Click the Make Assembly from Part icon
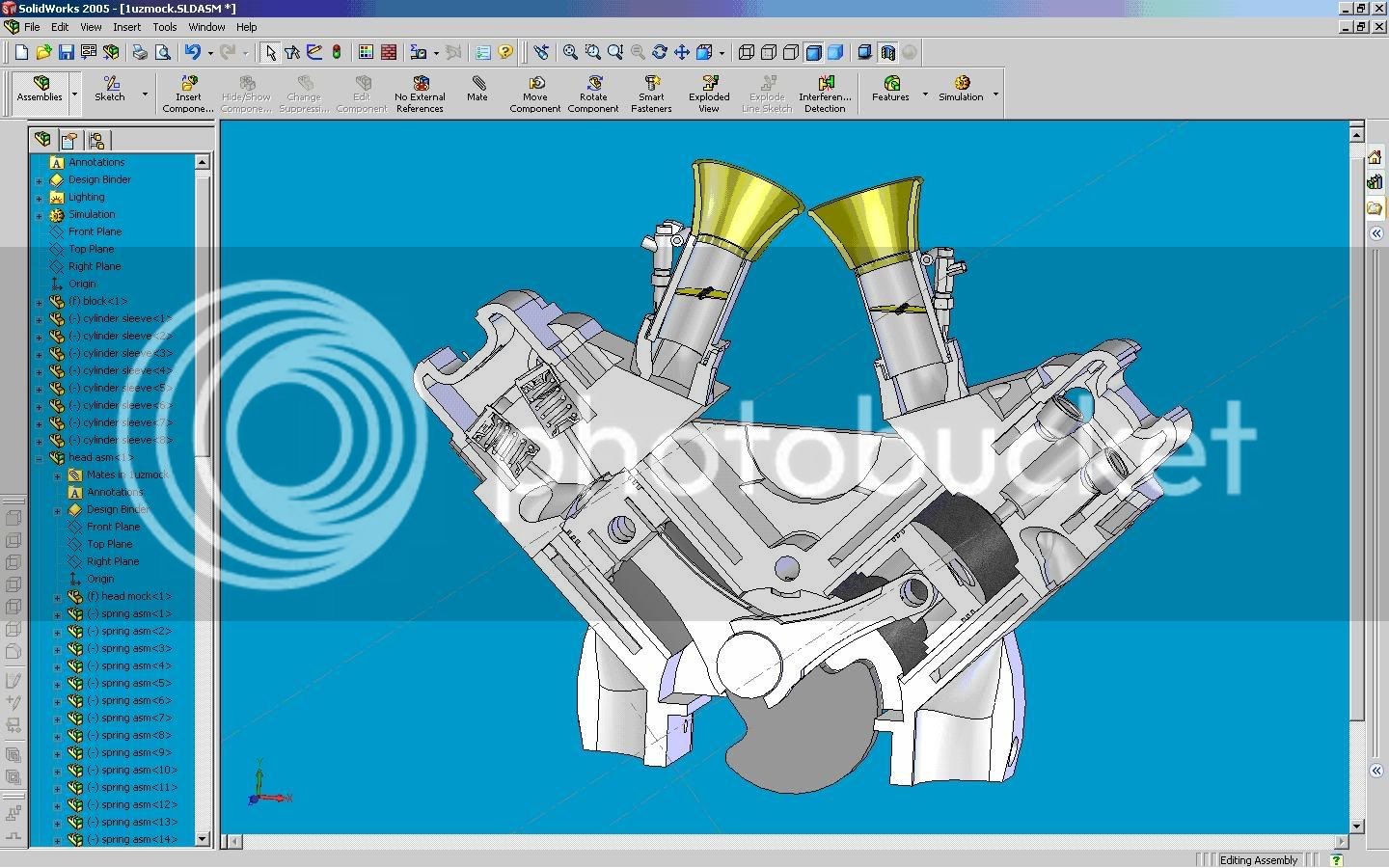The height and width of the screenshot is (868, 1389). tap(111, 52)
